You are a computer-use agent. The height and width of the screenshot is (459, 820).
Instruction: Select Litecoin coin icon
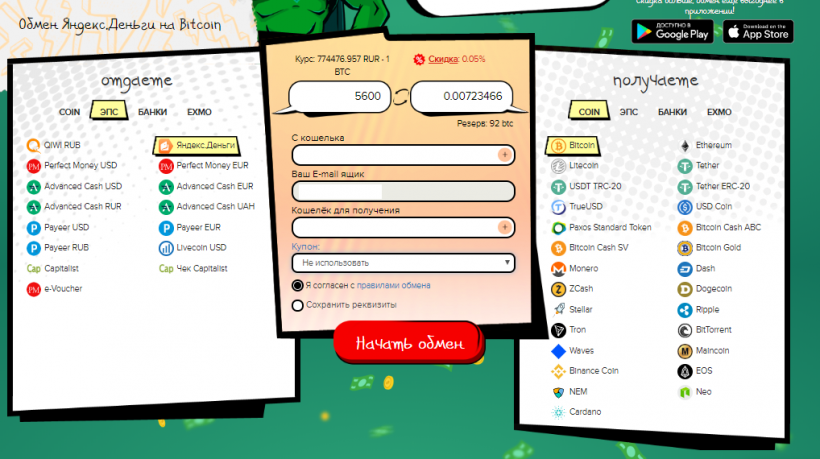559,166
